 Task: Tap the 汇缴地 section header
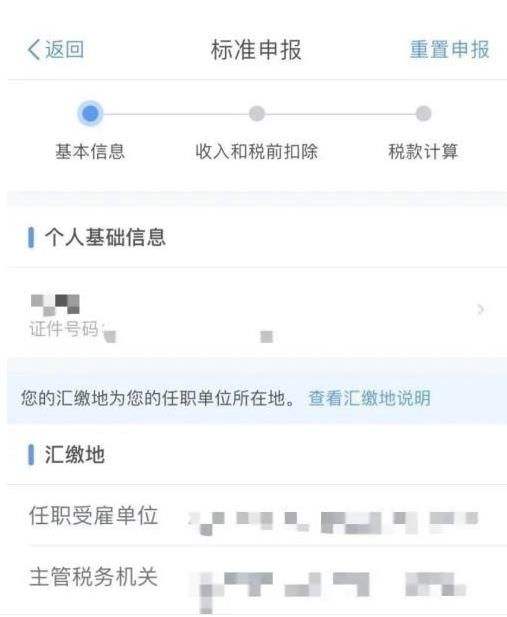point(74,454)
